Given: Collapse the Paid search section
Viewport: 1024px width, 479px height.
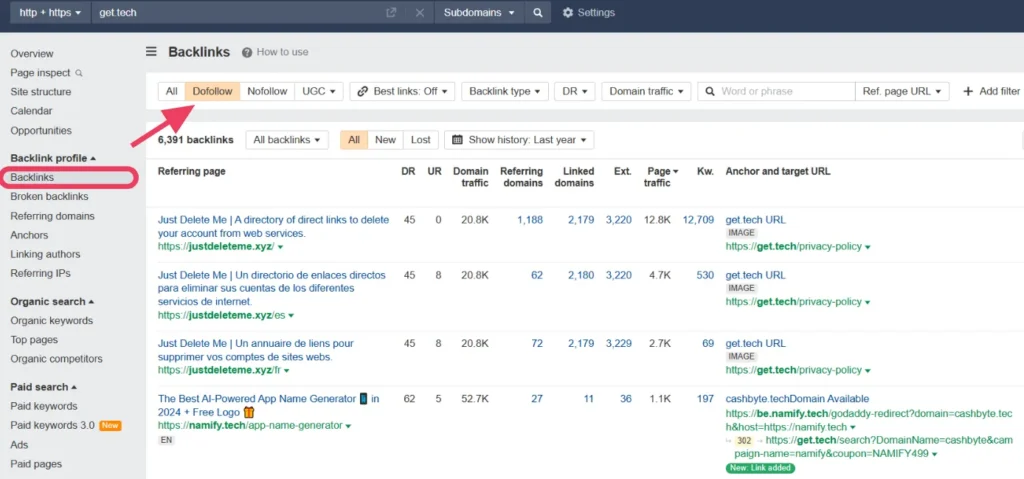Looking at the screenshot, I should coord(44,387).
